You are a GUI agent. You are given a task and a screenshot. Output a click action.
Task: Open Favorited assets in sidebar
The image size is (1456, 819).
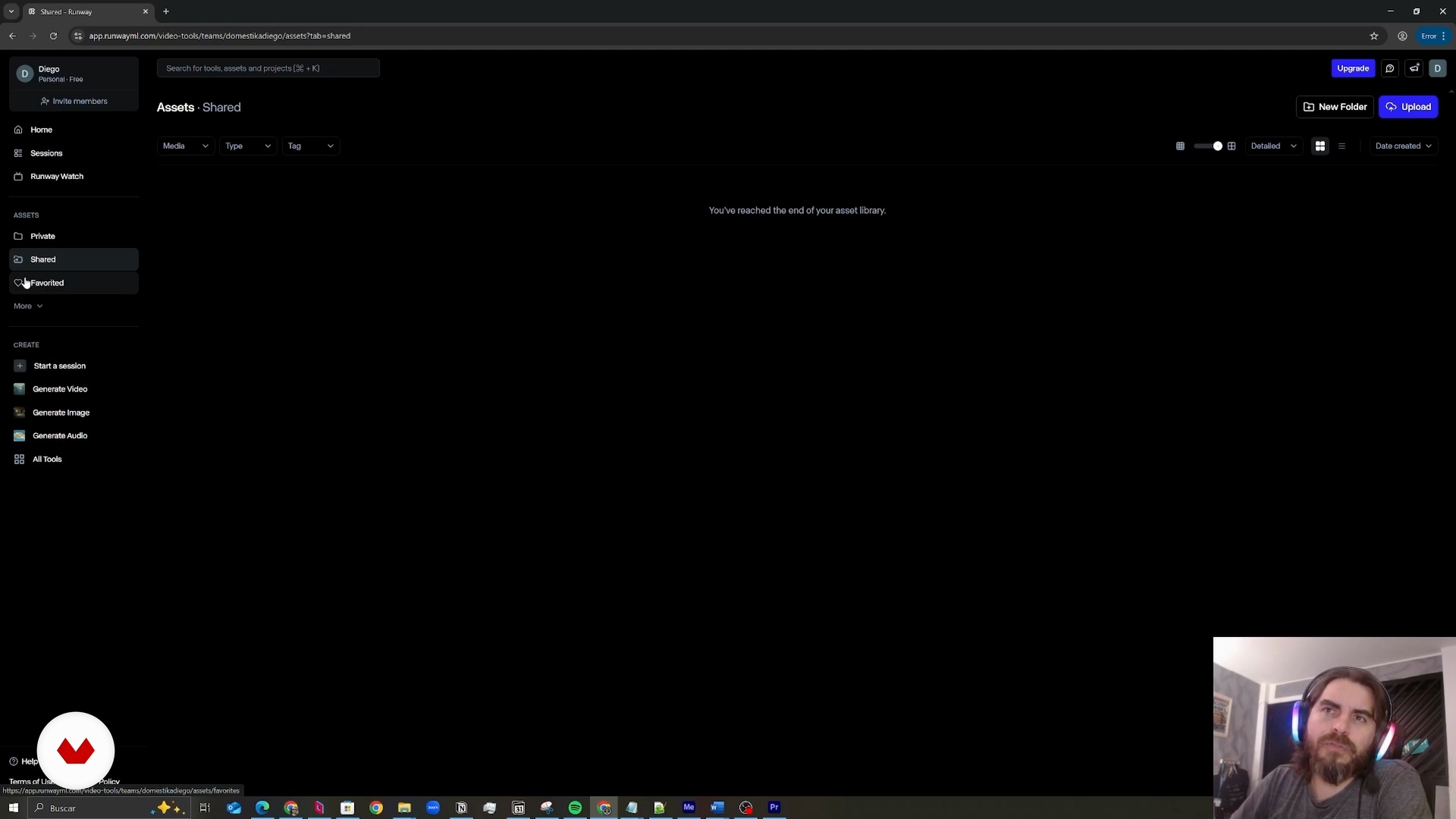[47, 283]
